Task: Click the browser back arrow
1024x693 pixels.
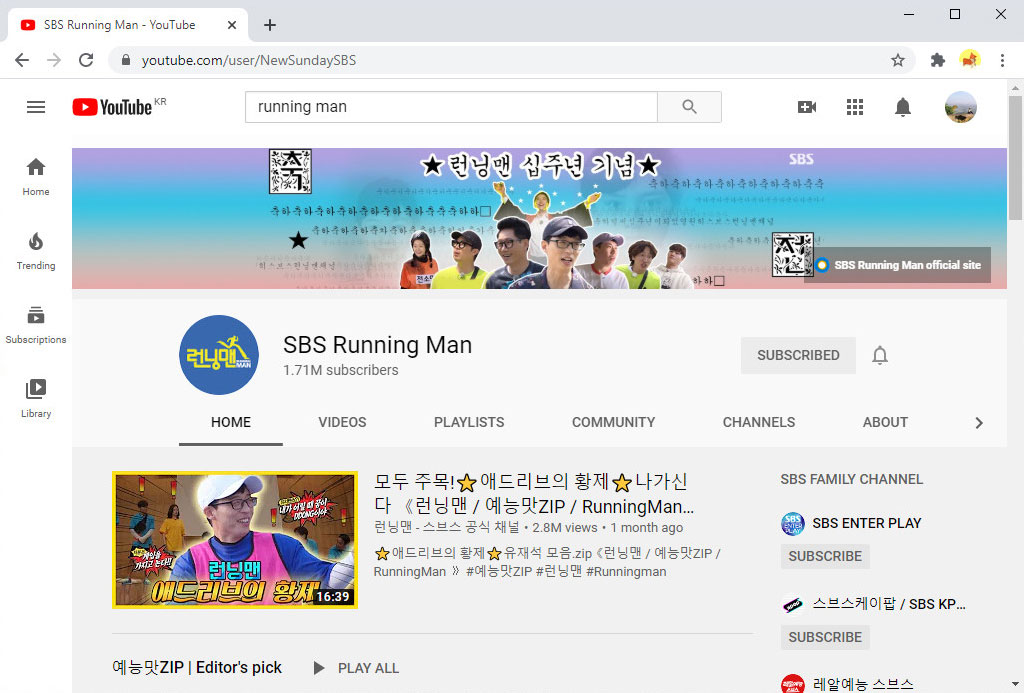Action: click(x=22, y=60)
